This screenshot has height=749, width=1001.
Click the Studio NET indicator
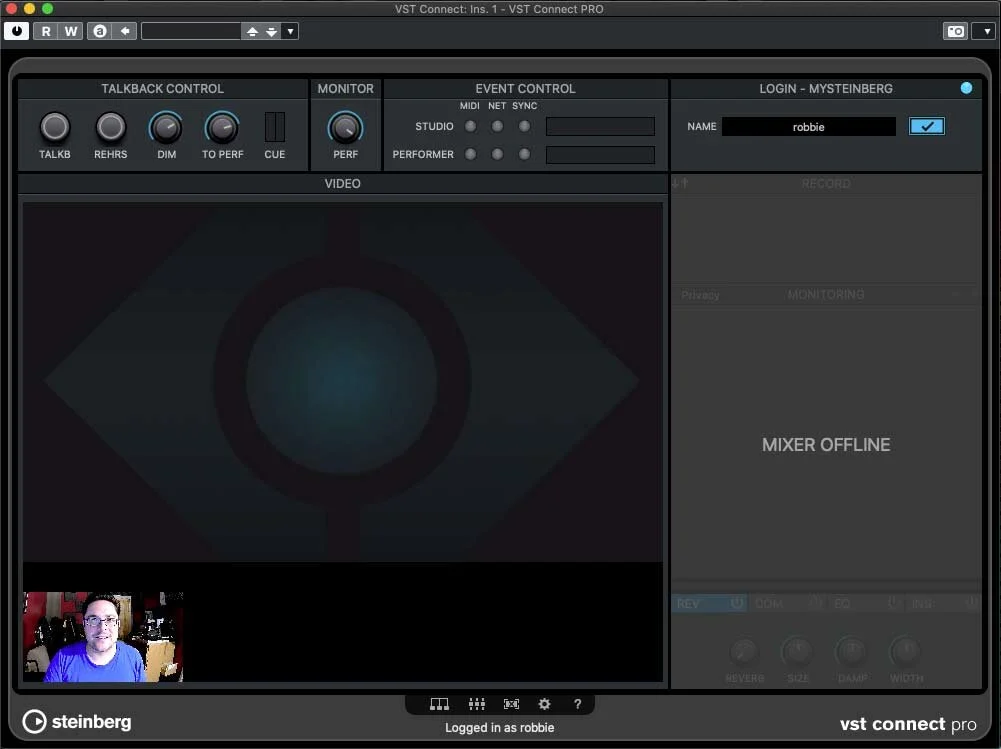497,126
